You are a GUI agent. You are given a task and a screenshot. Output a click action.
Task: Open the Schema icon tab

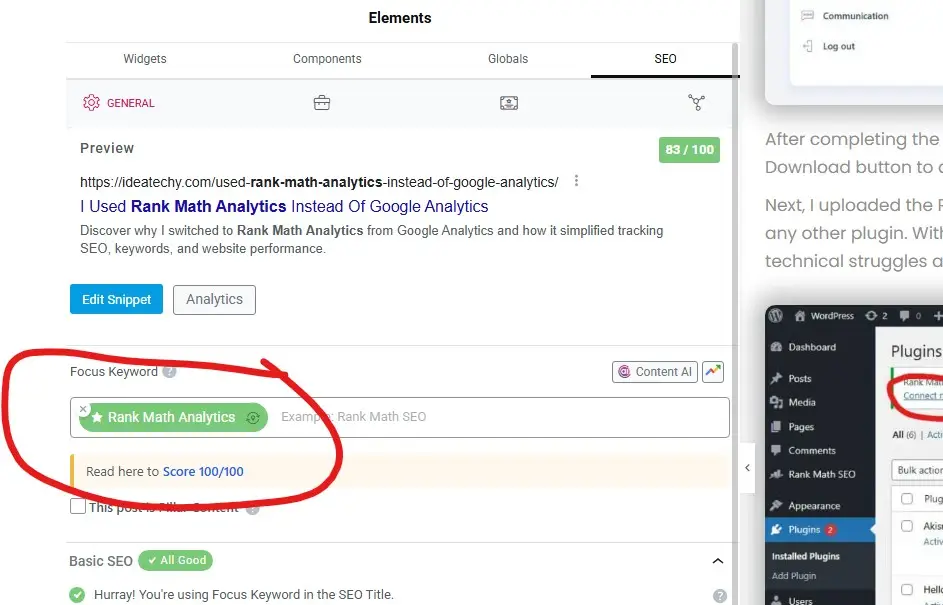509,103
